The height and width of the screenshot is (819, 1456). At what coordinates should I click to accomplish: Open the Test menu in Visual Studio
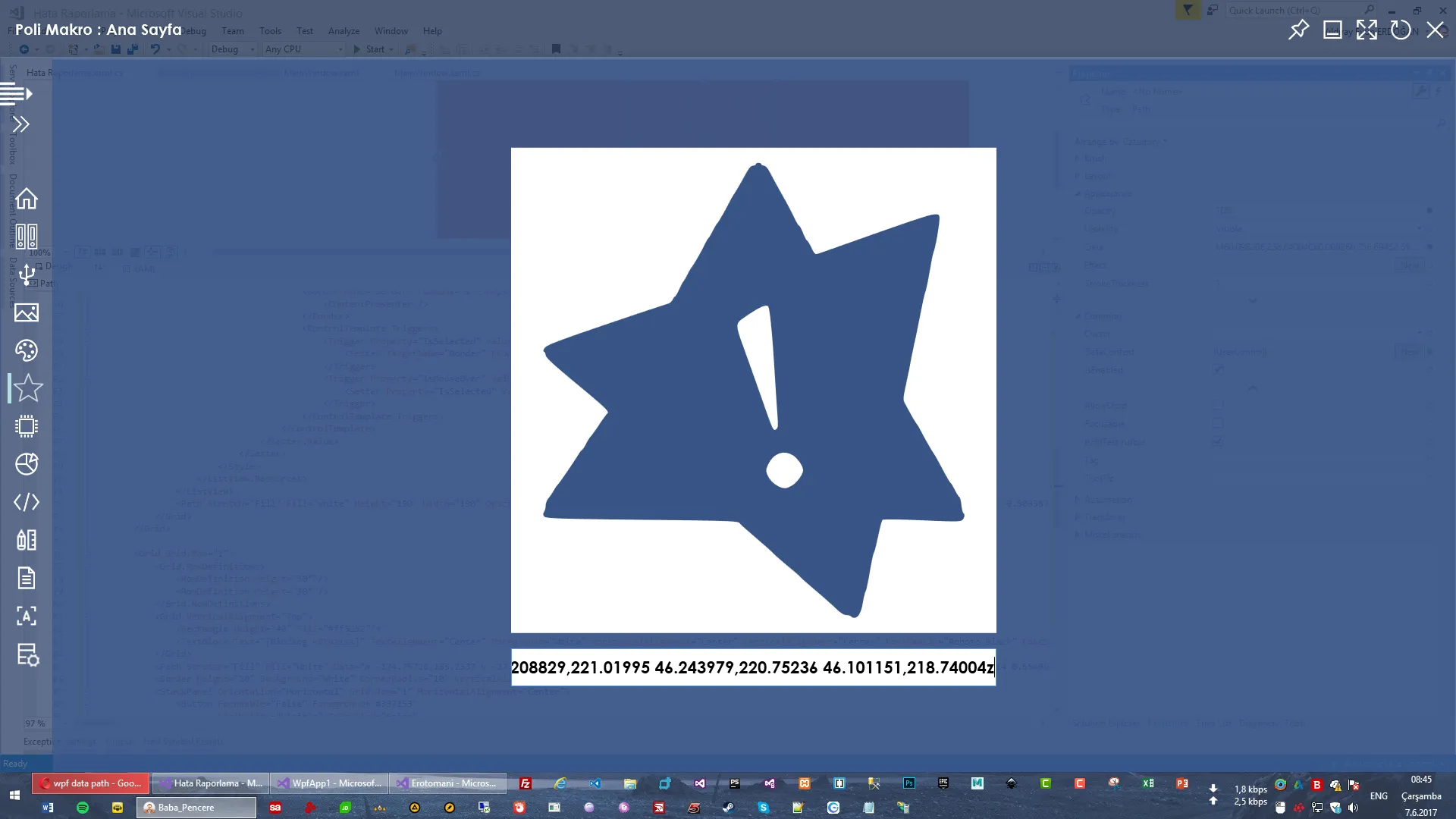click(305, 31)
